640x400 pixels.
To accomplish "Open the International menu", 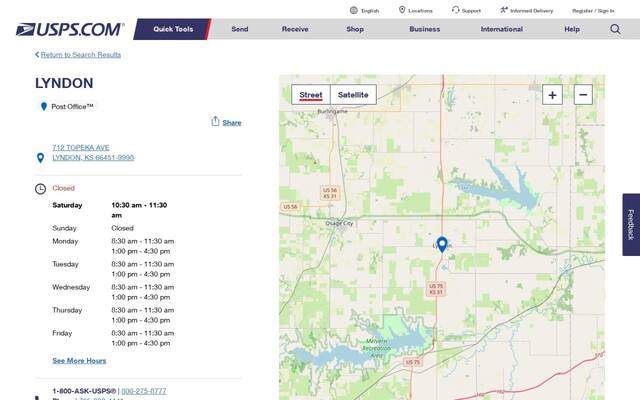I will (502, 29).
